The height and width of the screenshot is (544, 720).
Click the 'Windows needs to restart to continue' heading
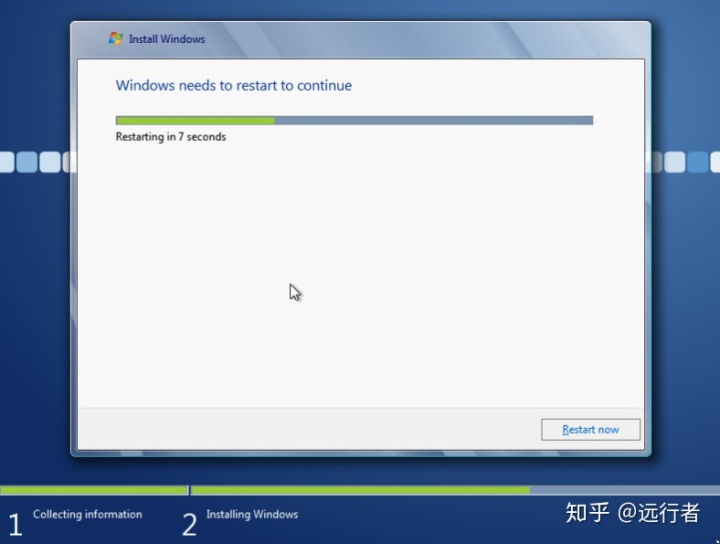click(234, 86)
